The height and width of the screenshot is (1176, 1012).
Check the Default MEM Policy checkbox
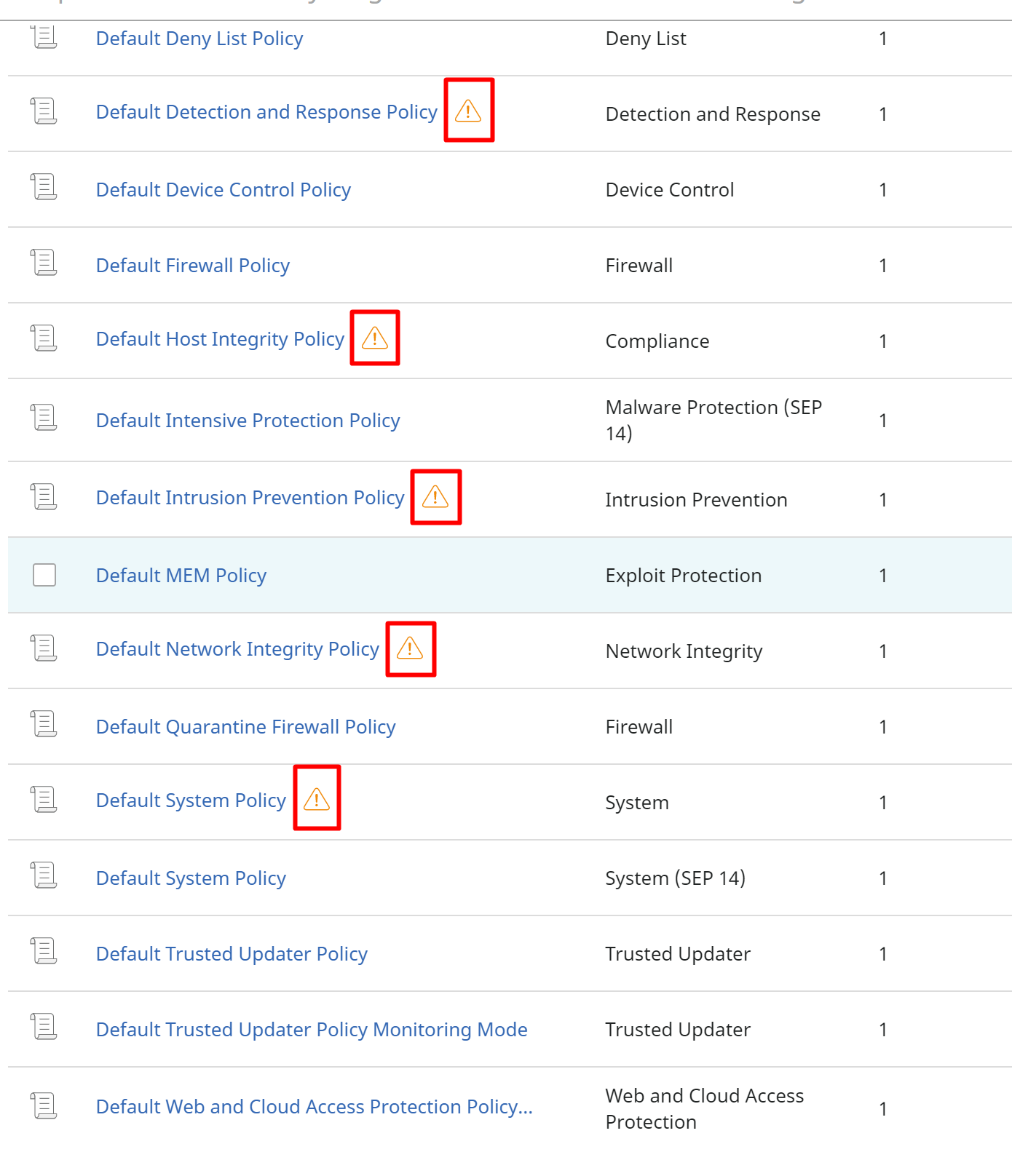pyautogui.click(x=44, y=575)
